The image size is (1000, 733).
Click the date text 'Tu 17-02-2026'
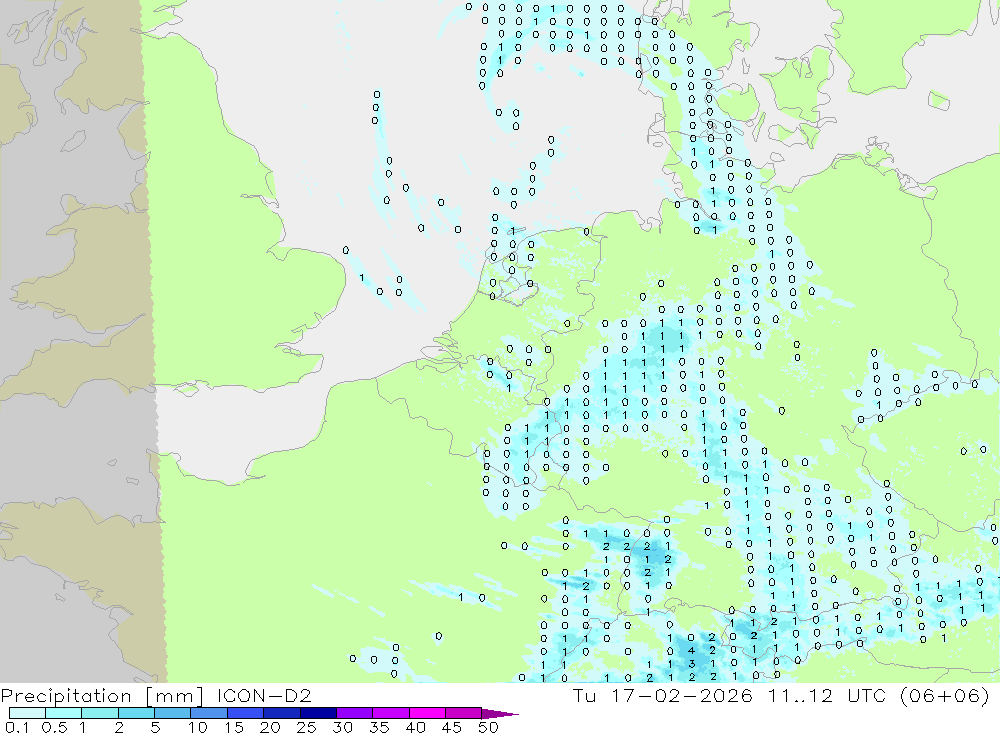pyautogui.click(x=663, y=695)
